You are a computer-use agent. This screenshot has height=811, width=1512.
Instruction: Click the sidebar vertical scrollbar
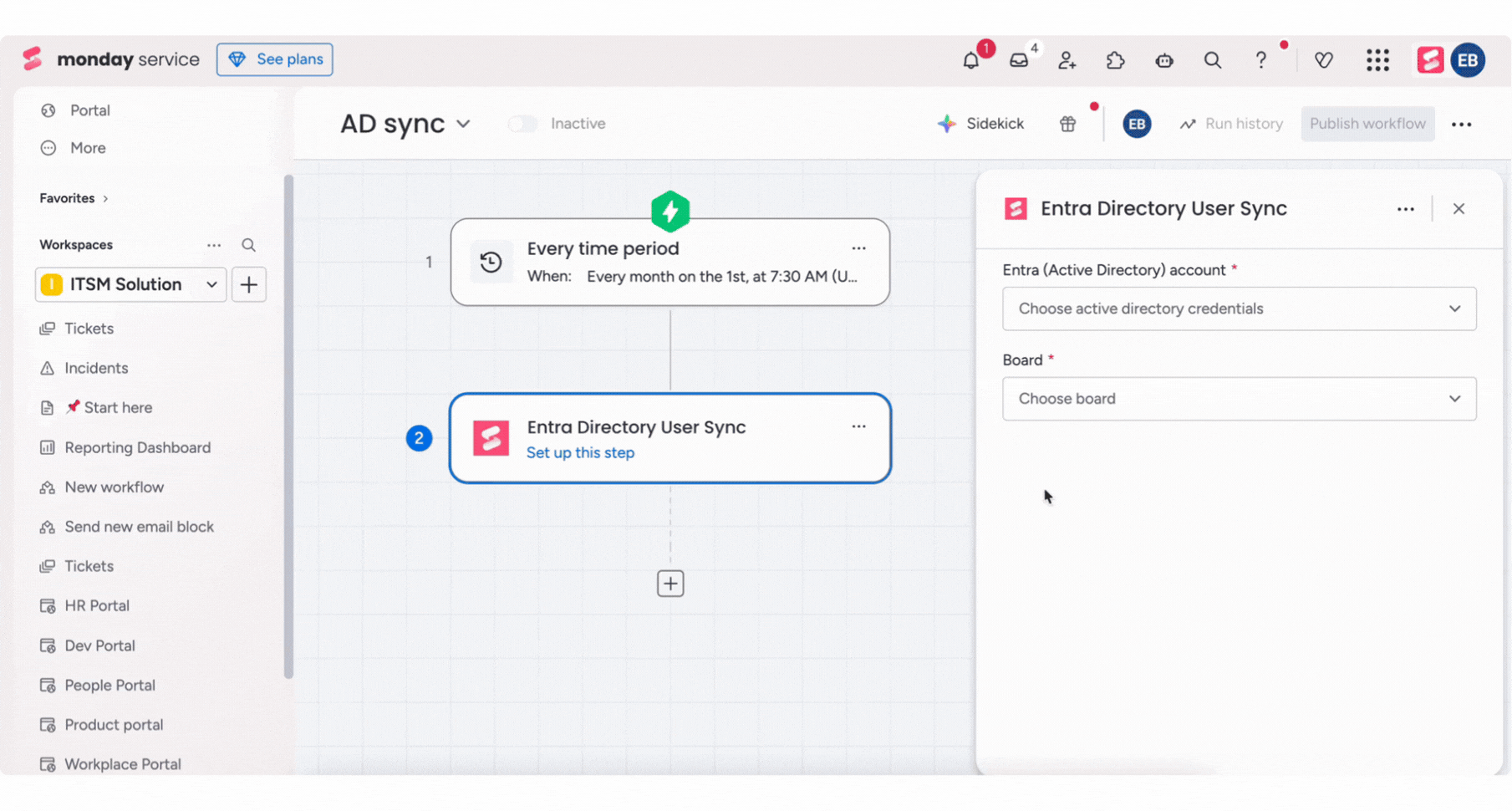coord(288,426)
